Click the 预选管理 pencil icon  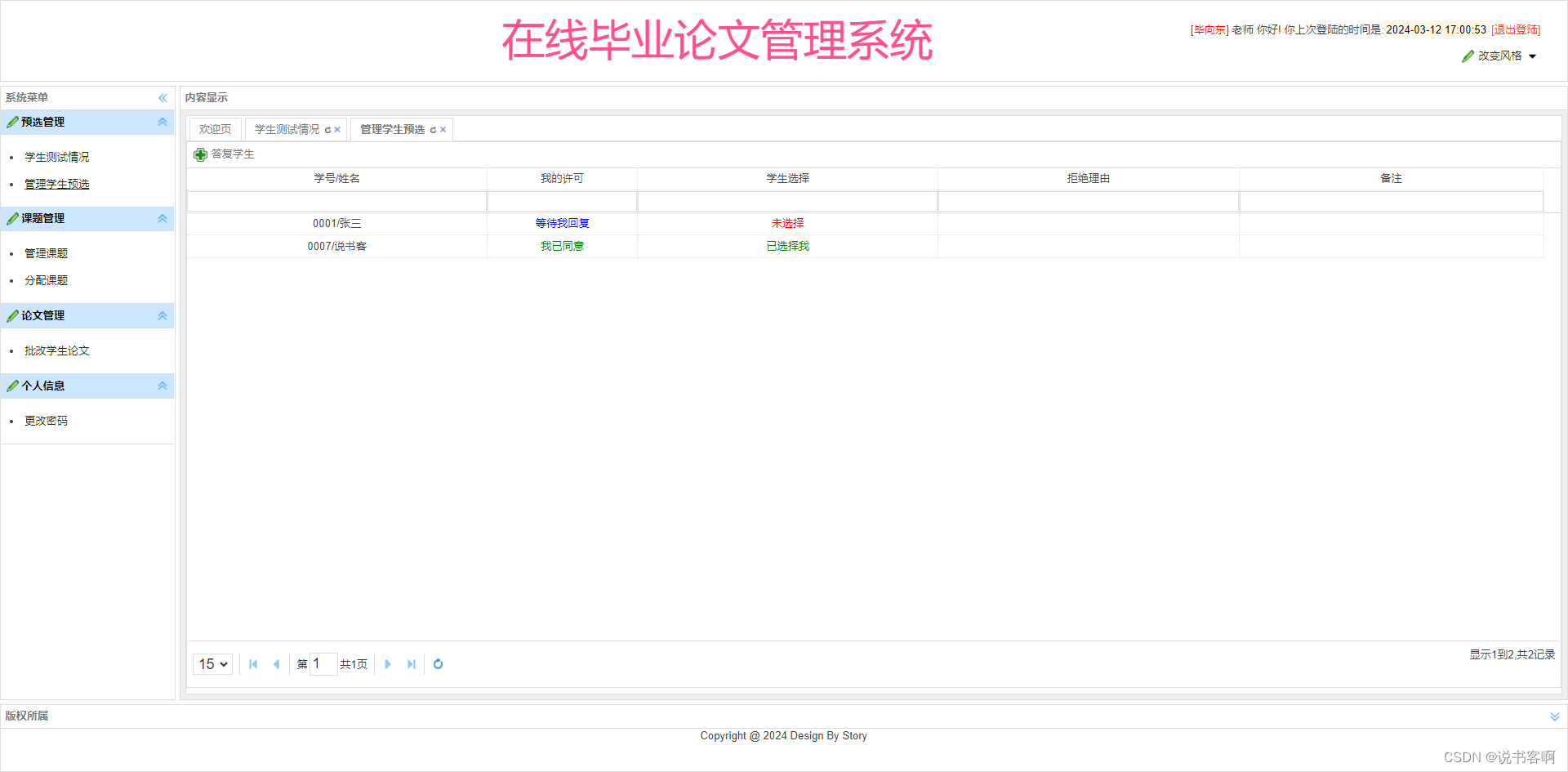pyautogui.click(x=12, y=123)
